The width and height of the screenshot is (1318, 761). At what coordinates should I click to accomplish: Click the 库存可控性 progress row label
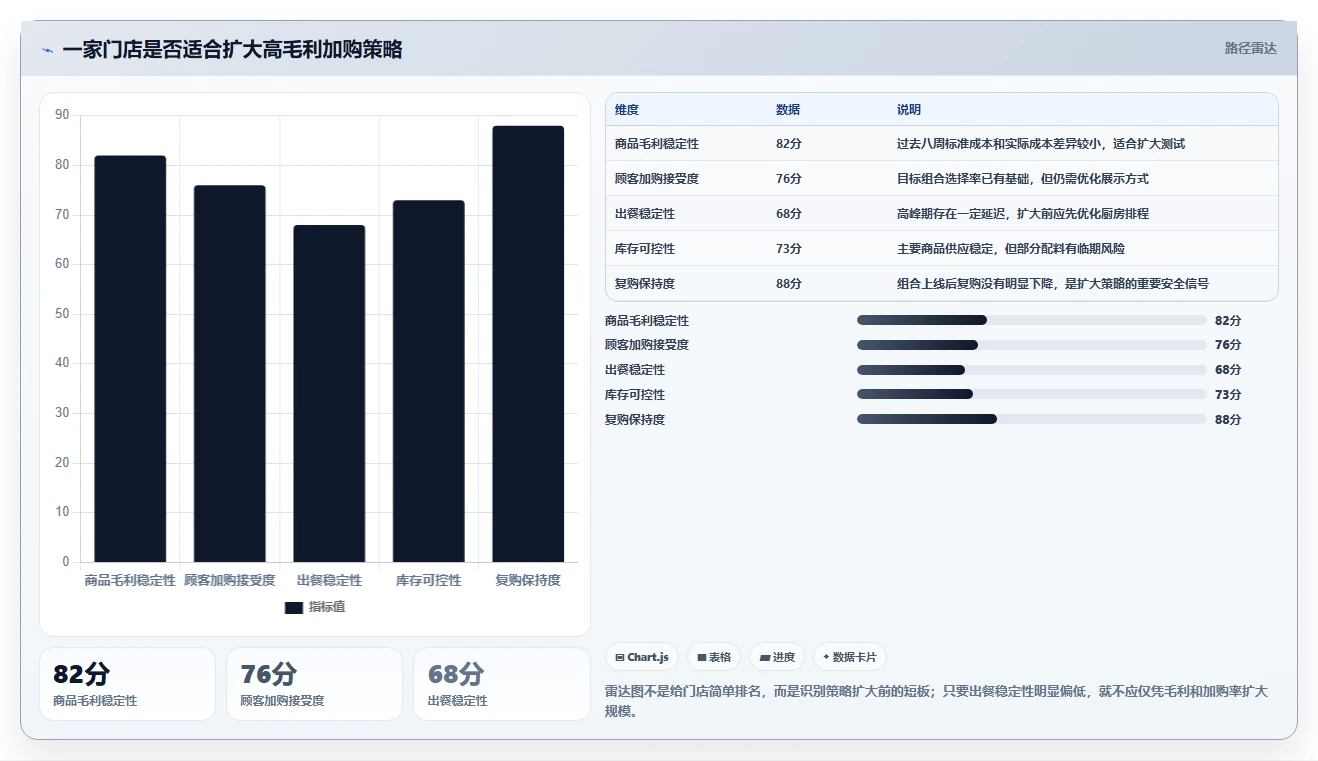pyautogui.click(x=635, y=395)
